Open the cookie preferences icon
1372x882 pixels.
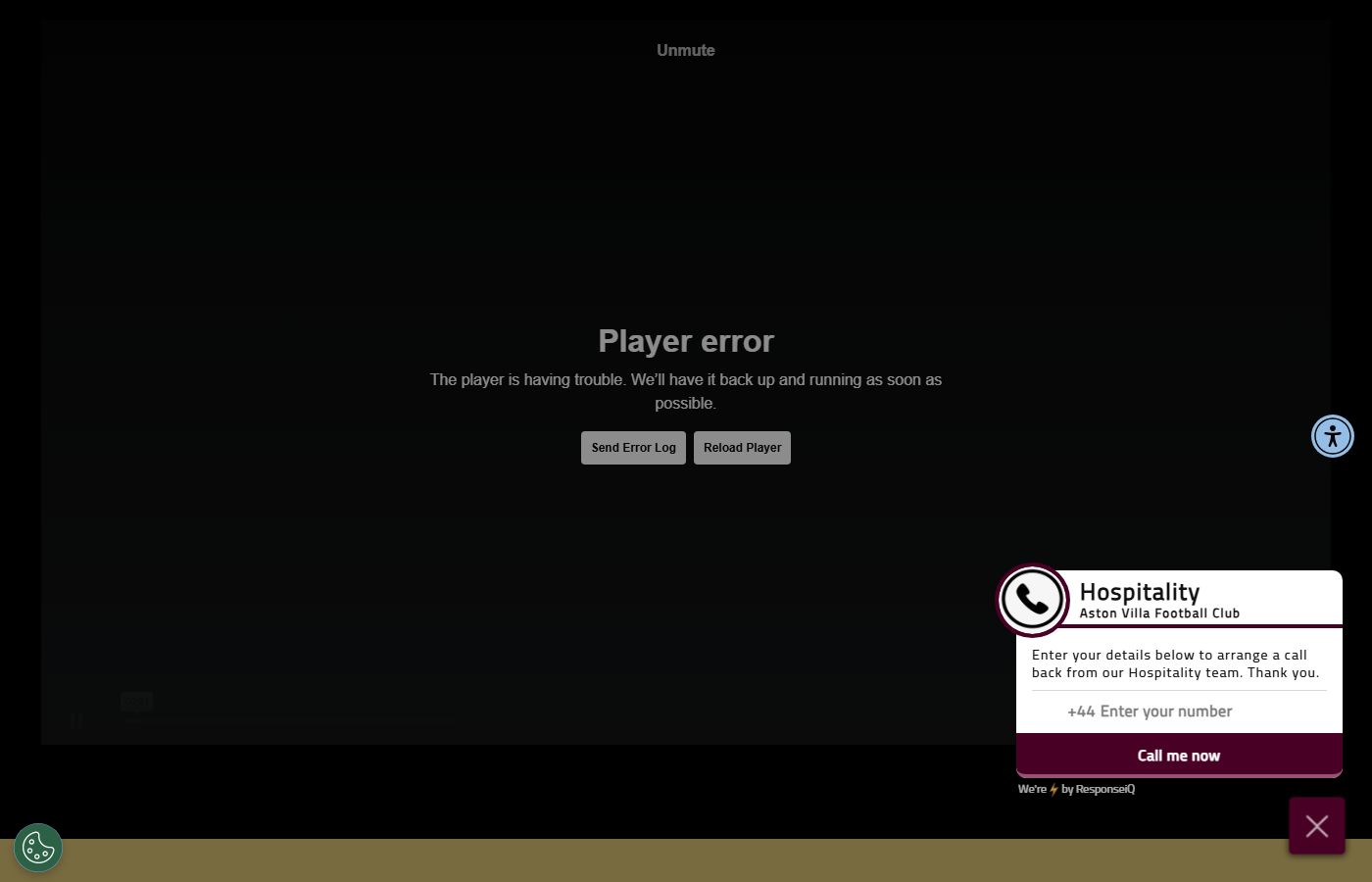click(x=38, y=848)
